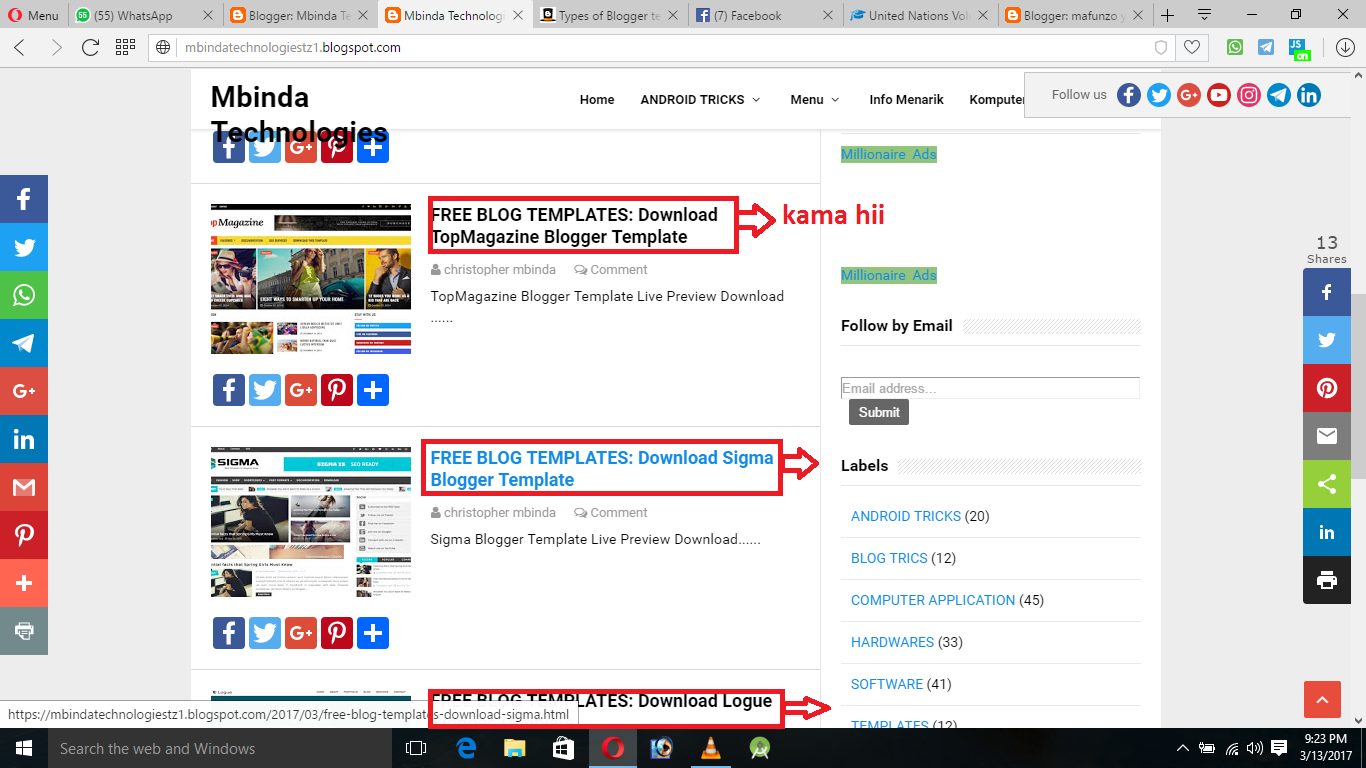Switch to United Nations Vol browser tab
Viewport: 1366px width, 768px height.
coord(920,15)
